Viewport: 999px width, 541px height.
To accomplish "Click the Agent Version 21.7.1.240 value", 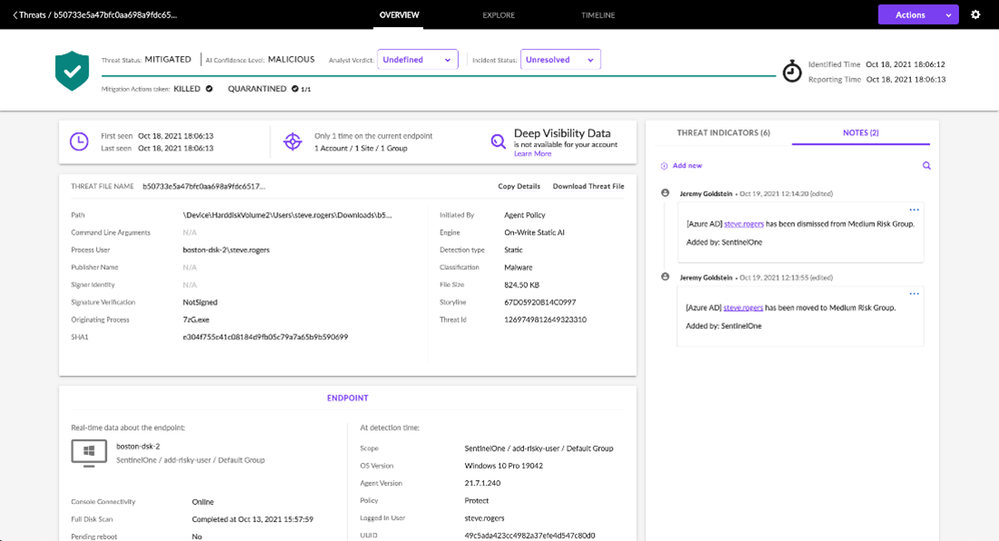I will 482,483.
